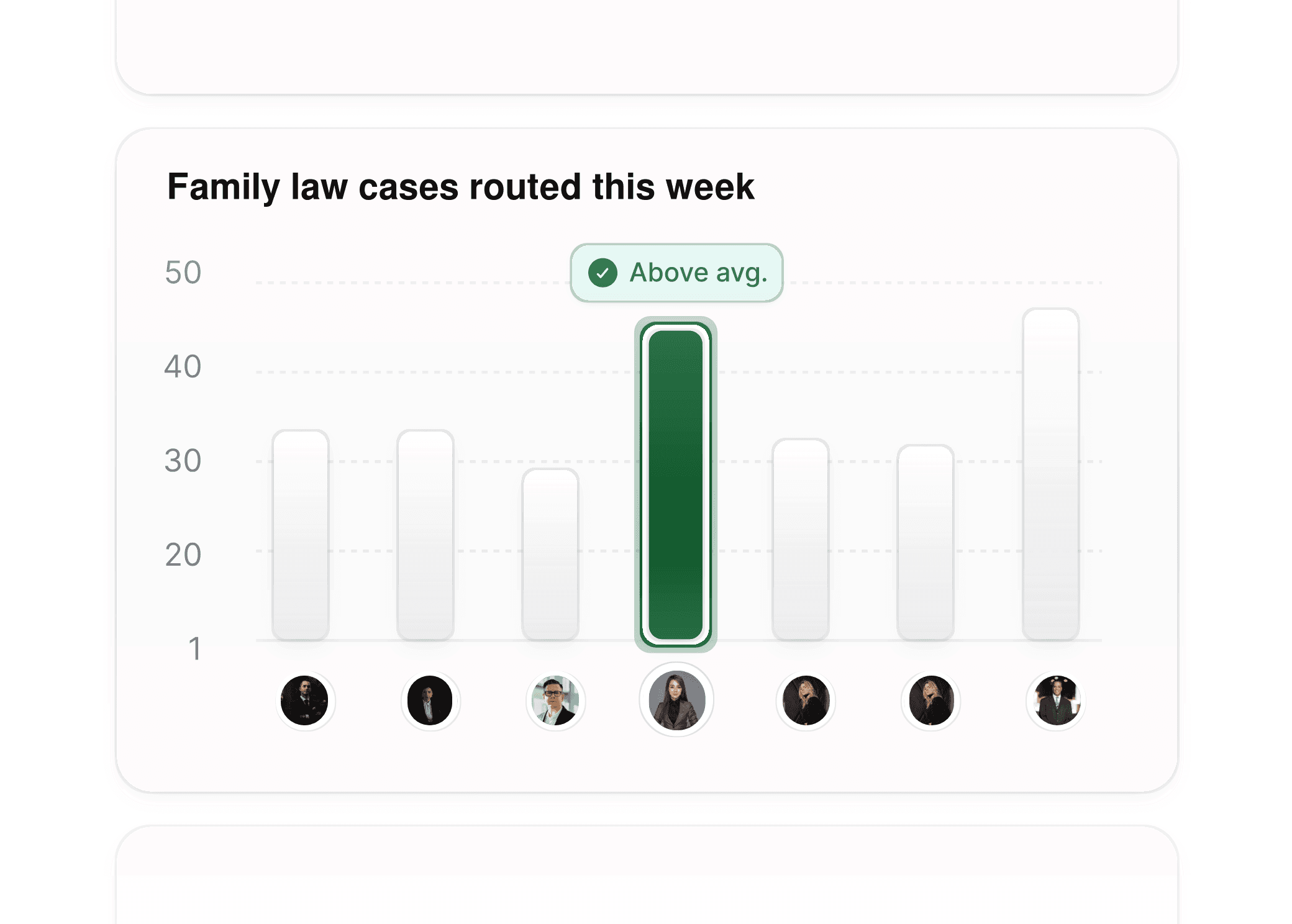Screen dimensions: 1292x924
Task: Click the 50 axis label
Action: [182, 271]
